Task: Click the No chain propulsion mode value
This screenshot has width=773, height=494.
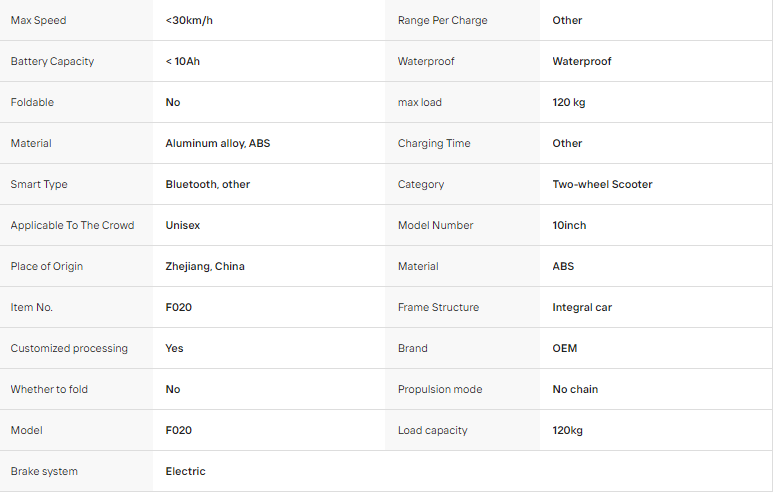Action: [x=575, y=389]
